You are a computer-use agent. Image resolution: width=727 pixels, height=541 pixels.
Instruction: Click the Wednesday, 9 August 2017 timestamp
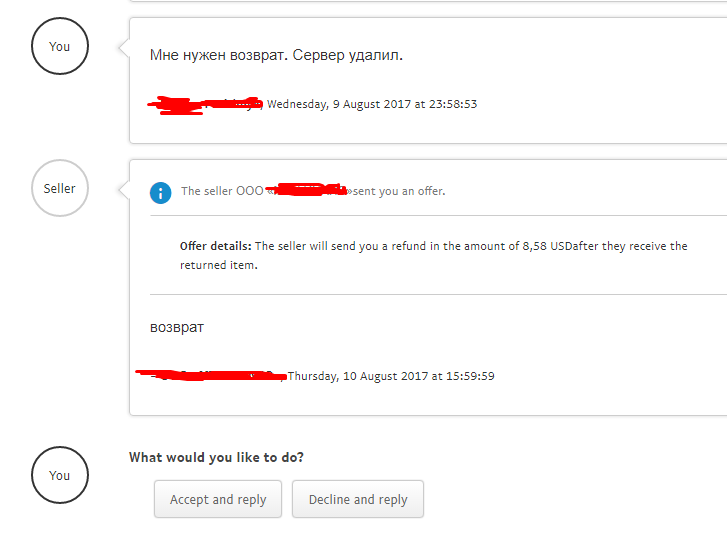372,104
